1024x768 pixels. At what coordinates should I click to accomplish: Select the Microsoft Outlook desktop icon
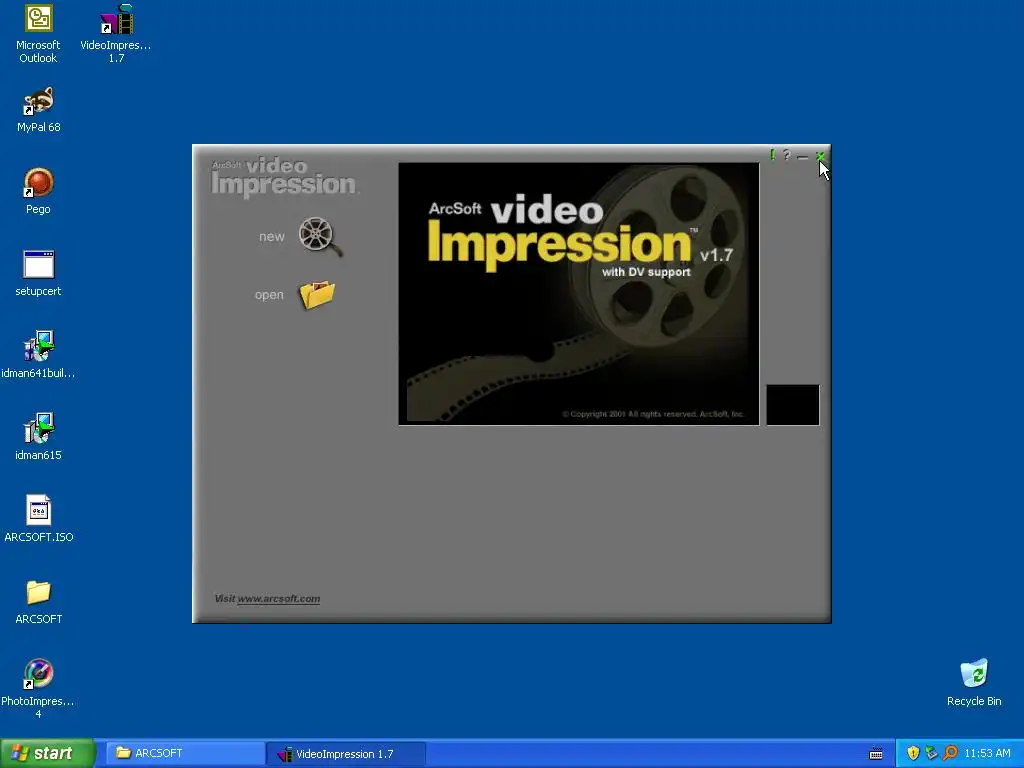tap(38, 34)
